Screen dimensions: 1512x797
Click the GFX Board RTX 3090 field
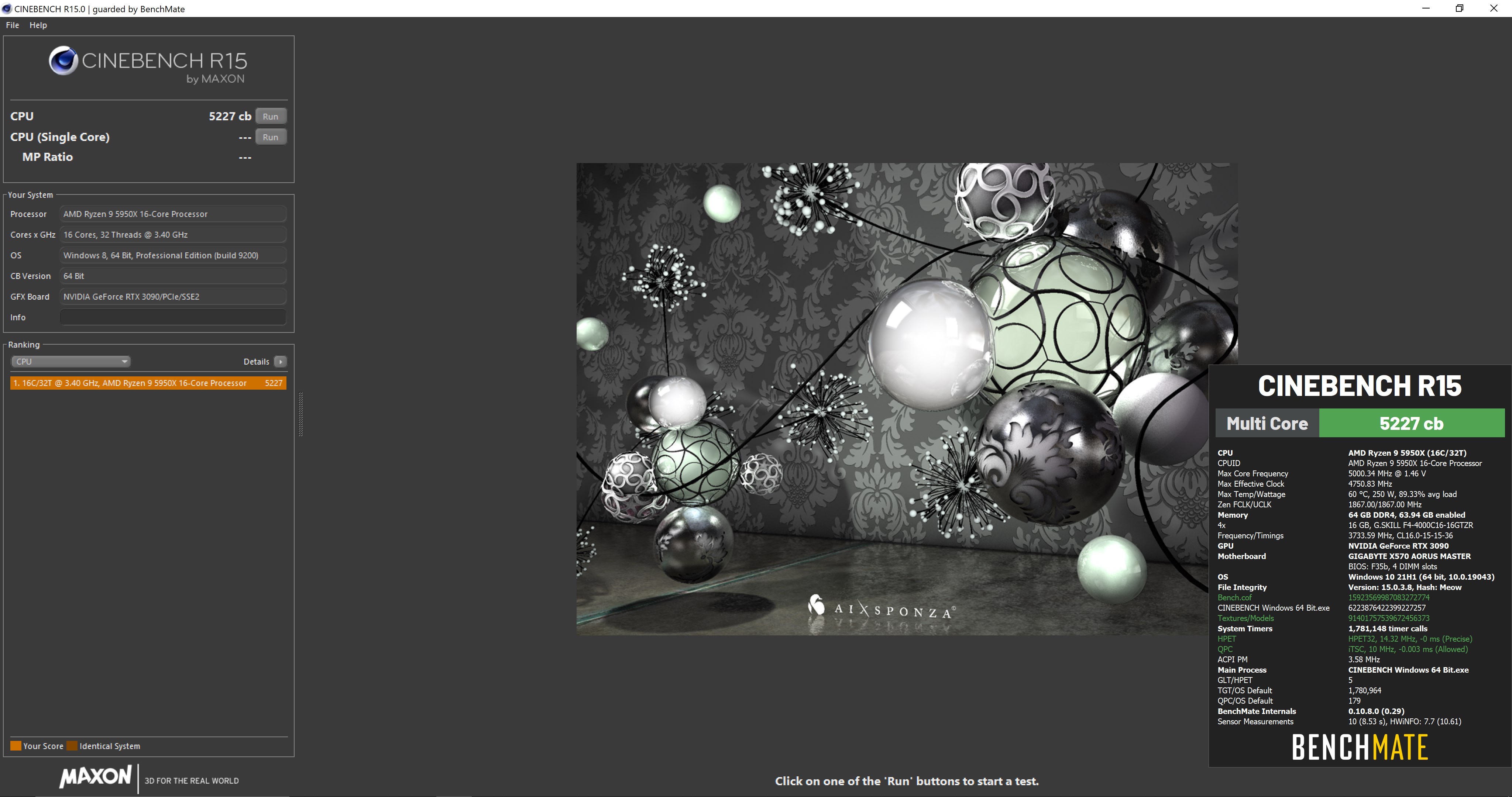click(172, 296)
